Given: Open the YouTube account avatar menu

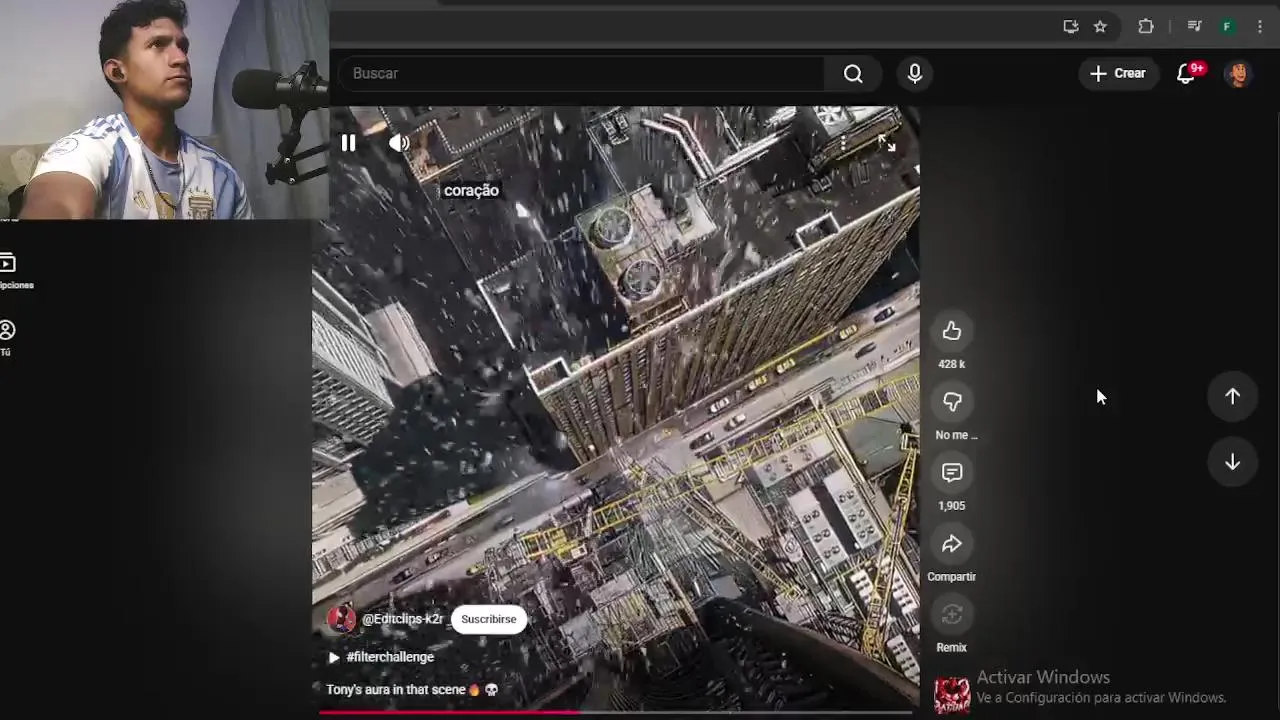Looking at the screenshot, I should click(1238, 73).
